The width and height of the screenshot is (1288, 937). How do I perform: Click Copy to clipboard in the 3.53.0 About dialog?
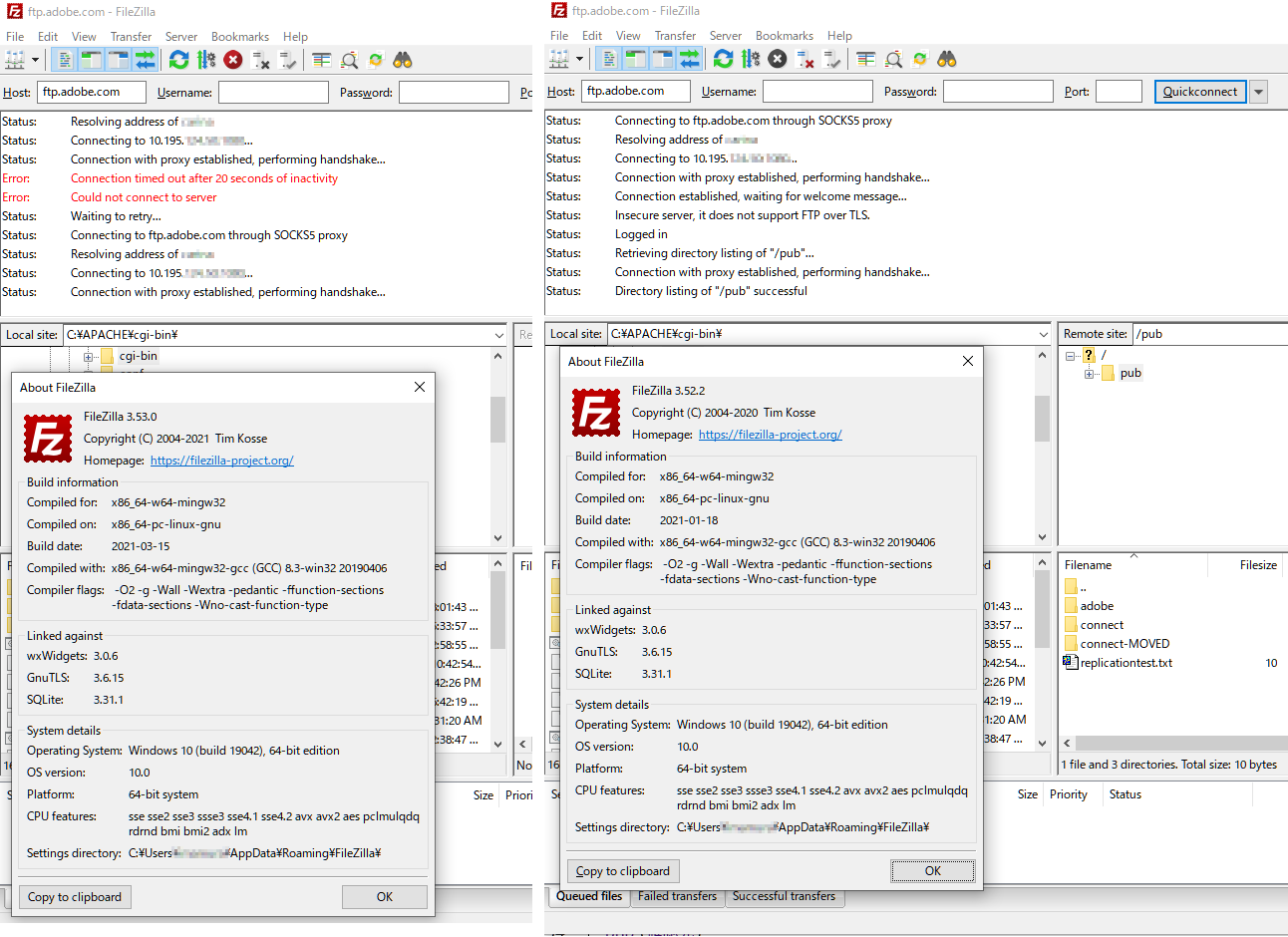pos(75,897)
